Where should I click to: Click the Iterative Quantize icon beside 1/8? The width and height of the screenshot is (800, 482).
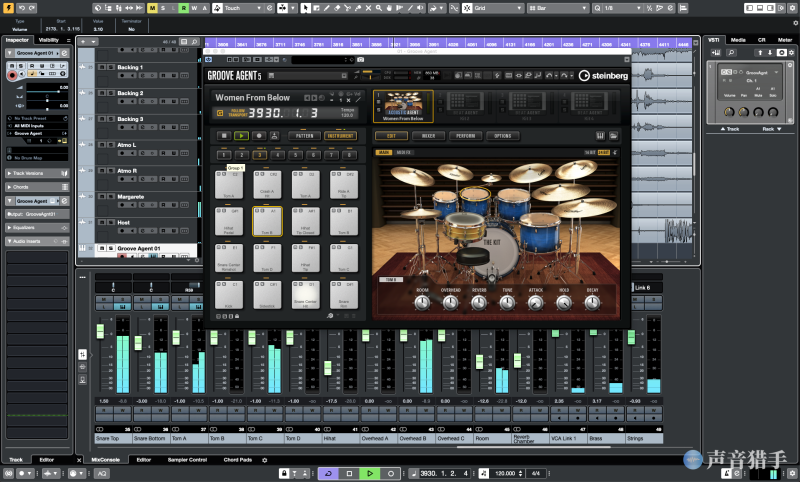coord(649,8)
